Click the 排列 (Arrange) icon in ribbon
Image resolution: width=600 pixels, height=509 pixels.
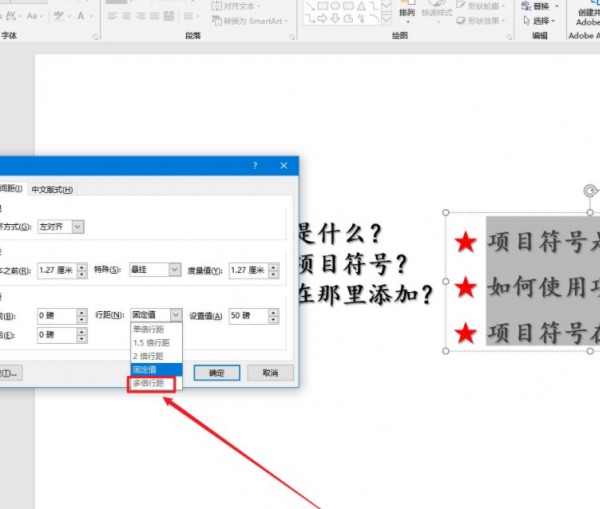[x=407, y=11]
